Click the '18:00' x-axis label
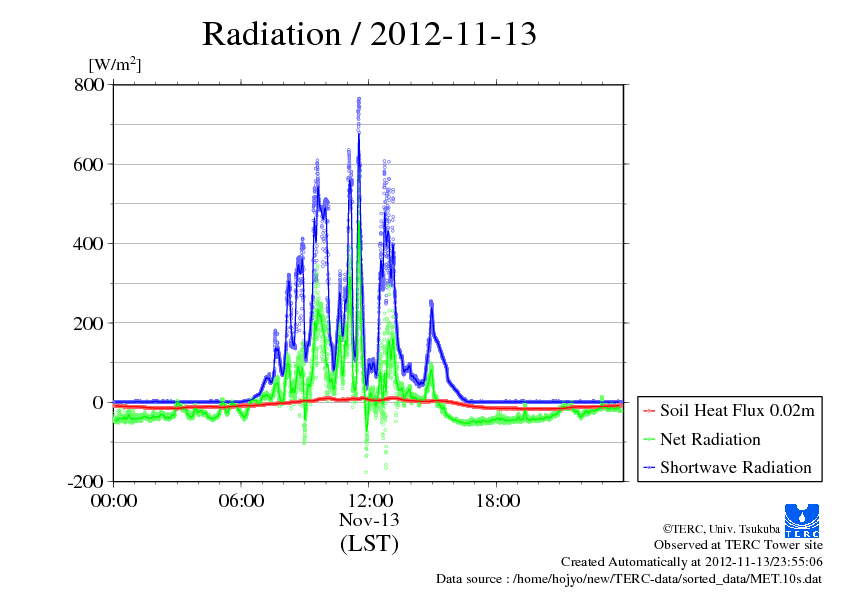This screenshot has height=595, width=842. click(498, 501)
